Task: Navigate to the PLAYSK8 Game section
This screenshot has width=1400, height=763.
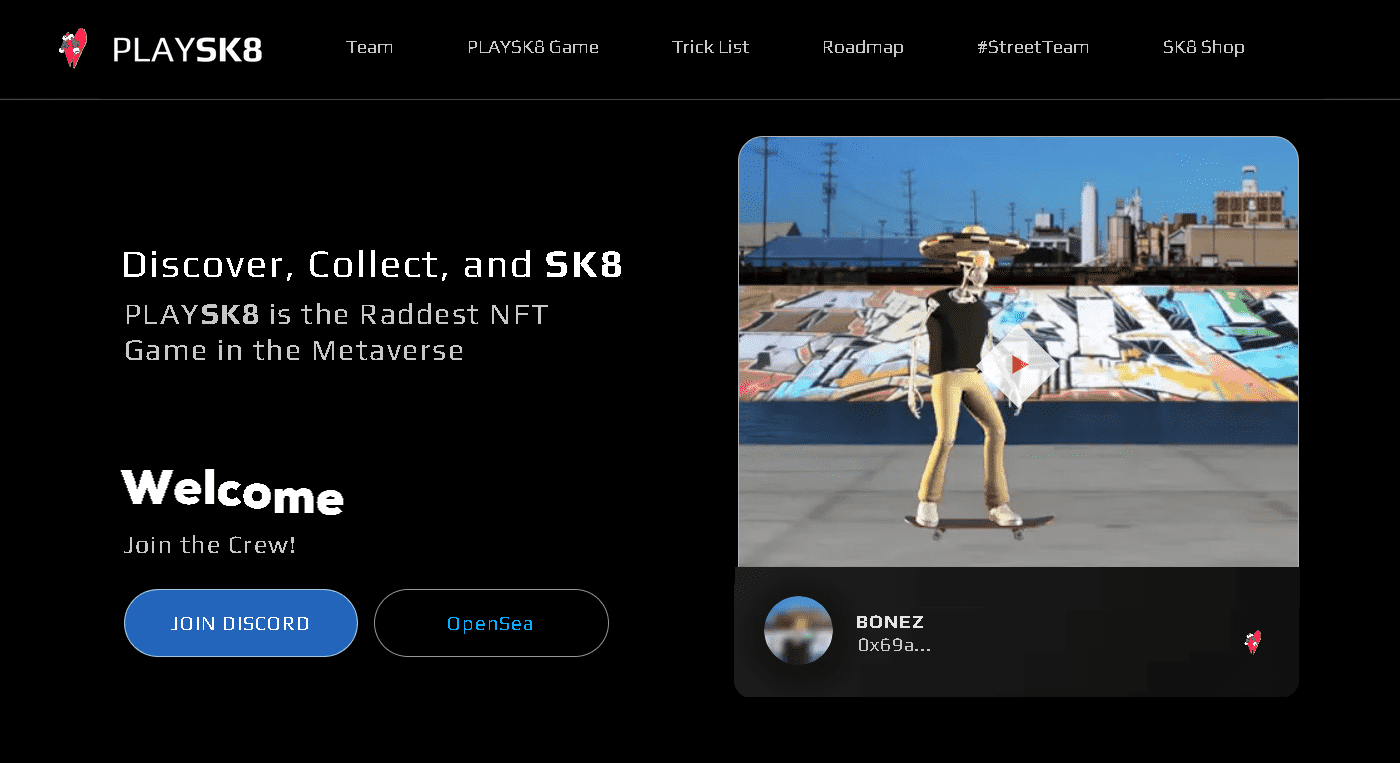Action: click(x=532, y=47)
